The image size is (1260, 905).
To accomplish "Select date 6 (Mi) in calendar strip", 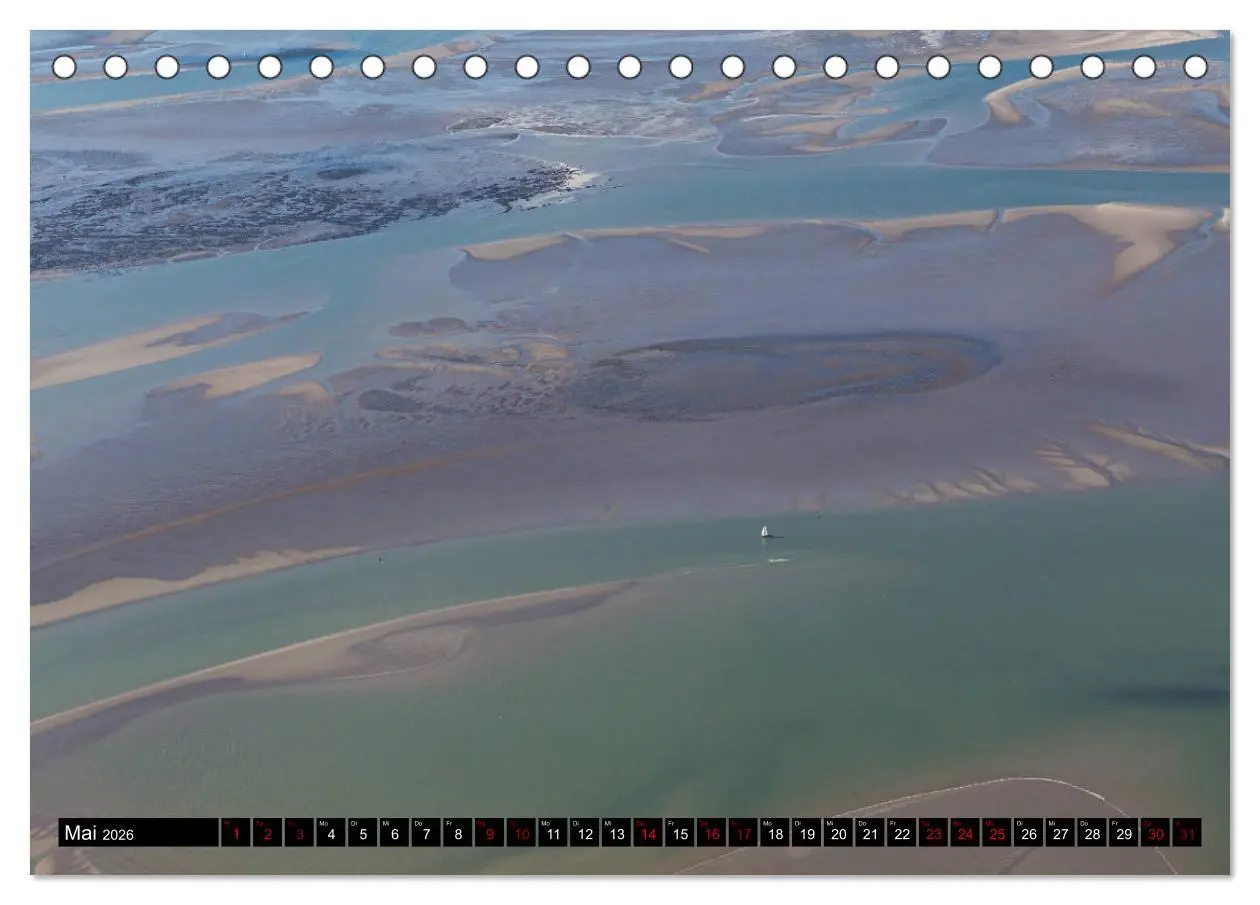I will 394,833.
